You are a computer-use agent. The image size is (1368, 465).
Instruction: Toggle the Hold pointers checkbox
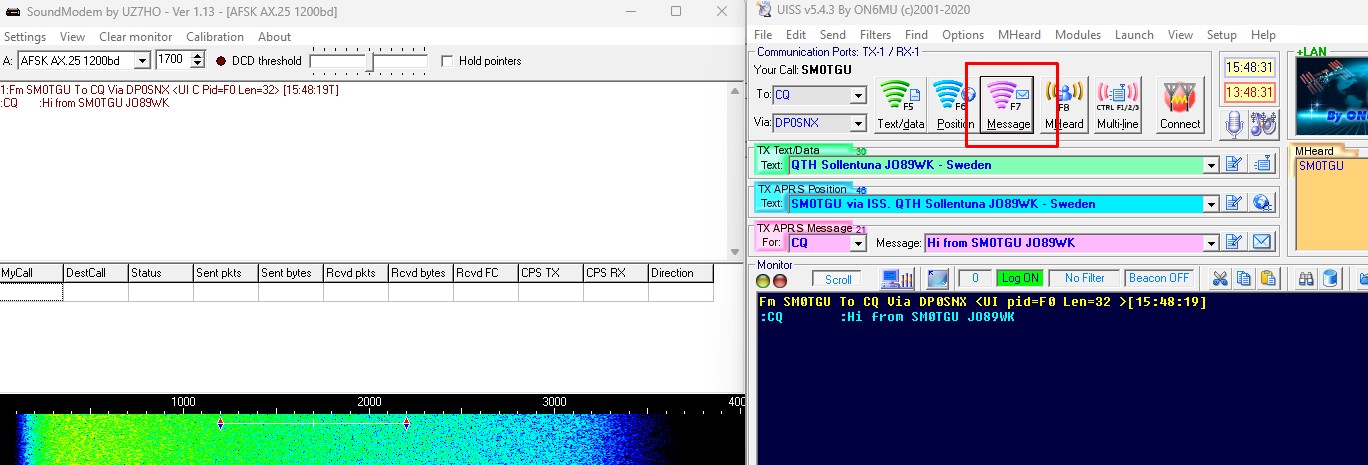[x=447, y=61]
